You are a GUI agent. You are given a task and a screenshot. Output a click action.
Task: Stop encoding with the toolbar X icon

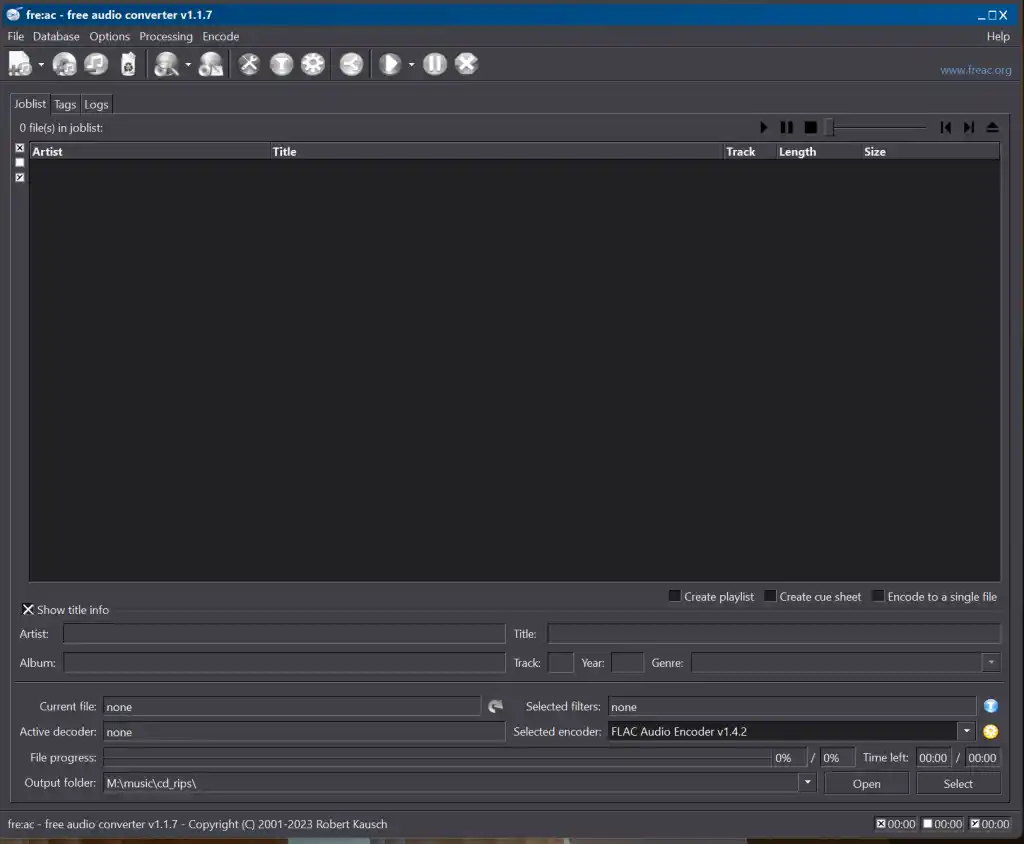(466, 64)
